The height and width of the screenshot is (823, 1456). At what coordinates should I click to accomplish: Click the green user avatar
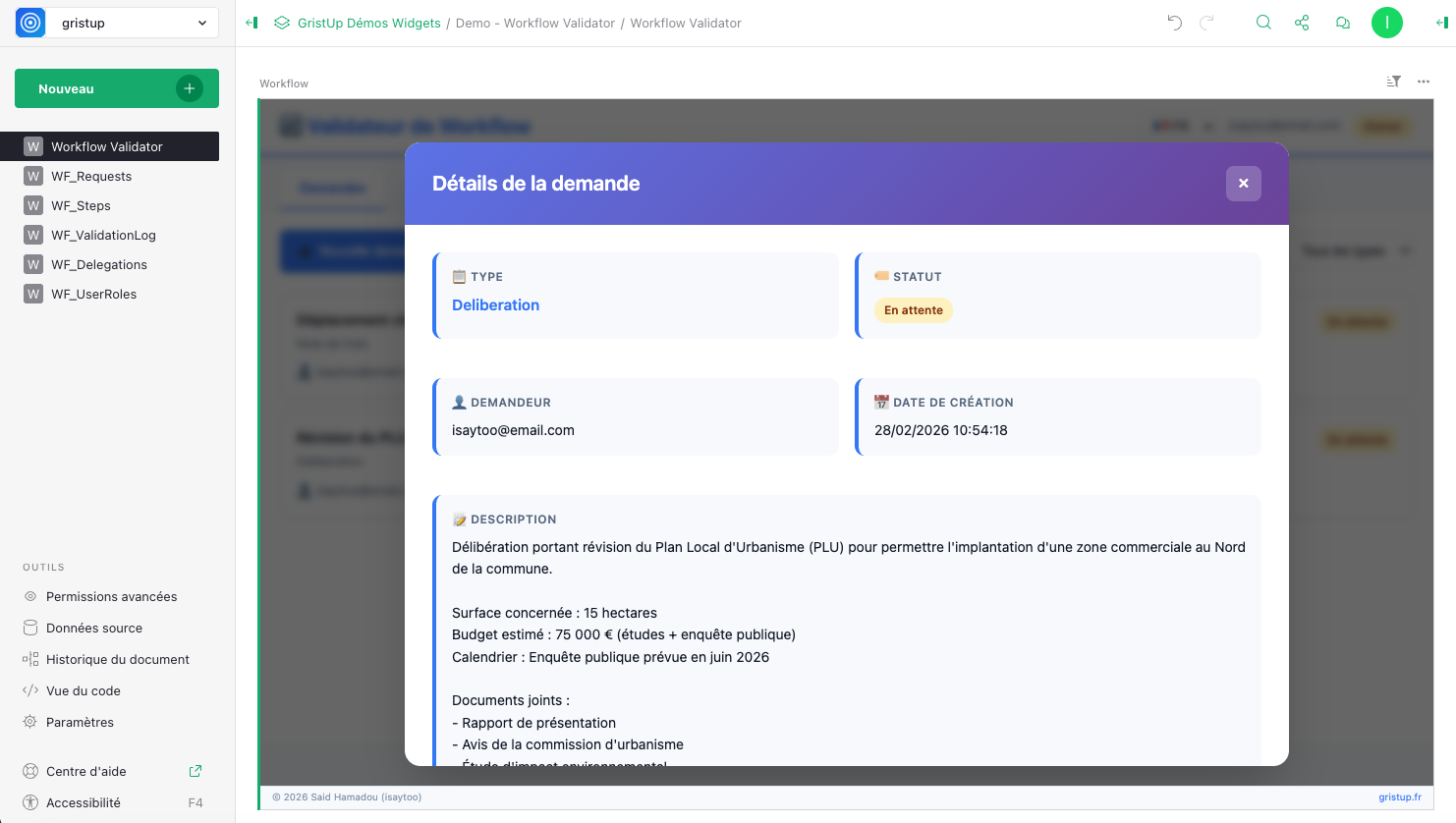(x=1386, y=23)
